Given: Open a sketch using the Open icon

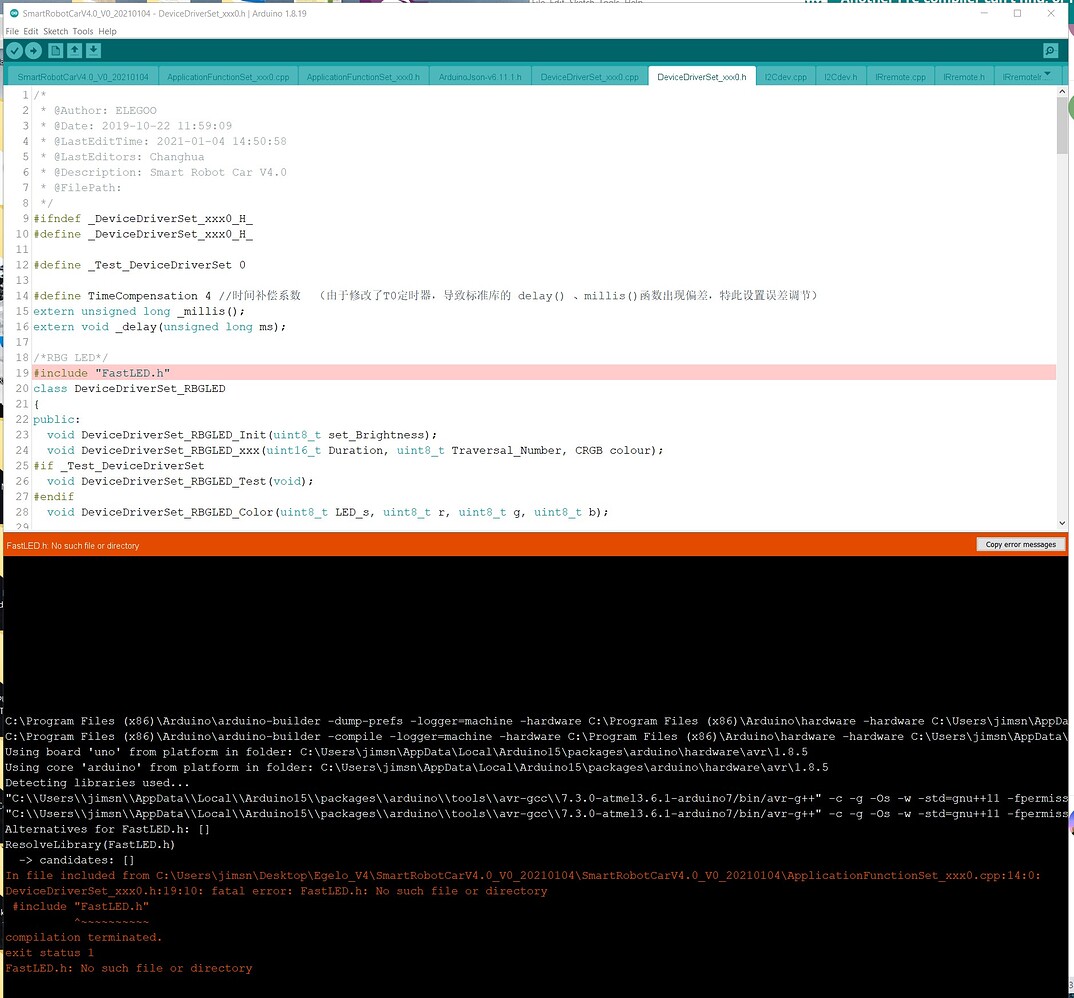Looking at the screenshot, I should coord(76,50).
